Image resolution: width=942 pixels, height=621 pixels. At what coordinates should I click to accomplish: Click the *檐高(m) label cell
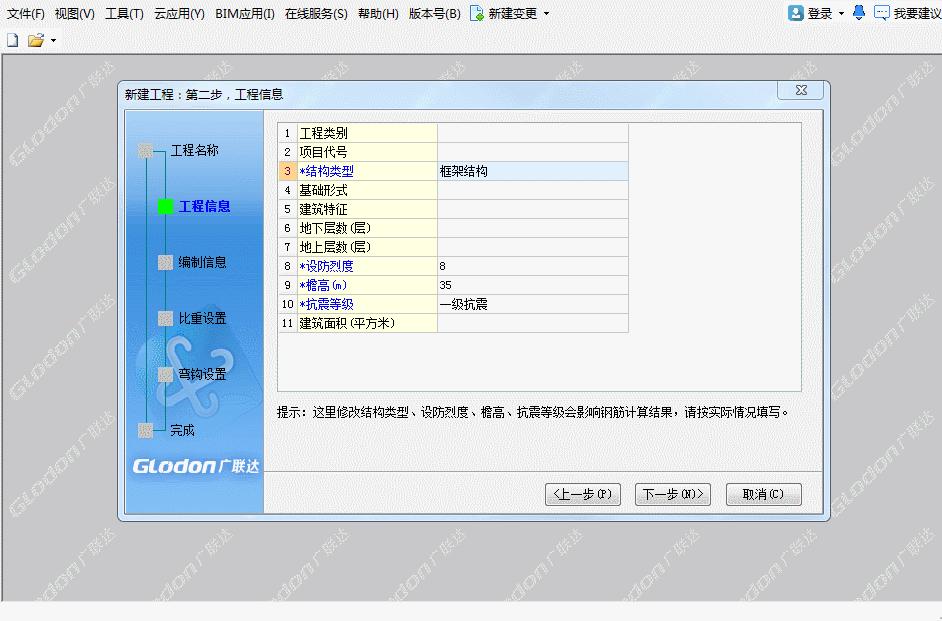pyautogui.click(x=367, y=285)
